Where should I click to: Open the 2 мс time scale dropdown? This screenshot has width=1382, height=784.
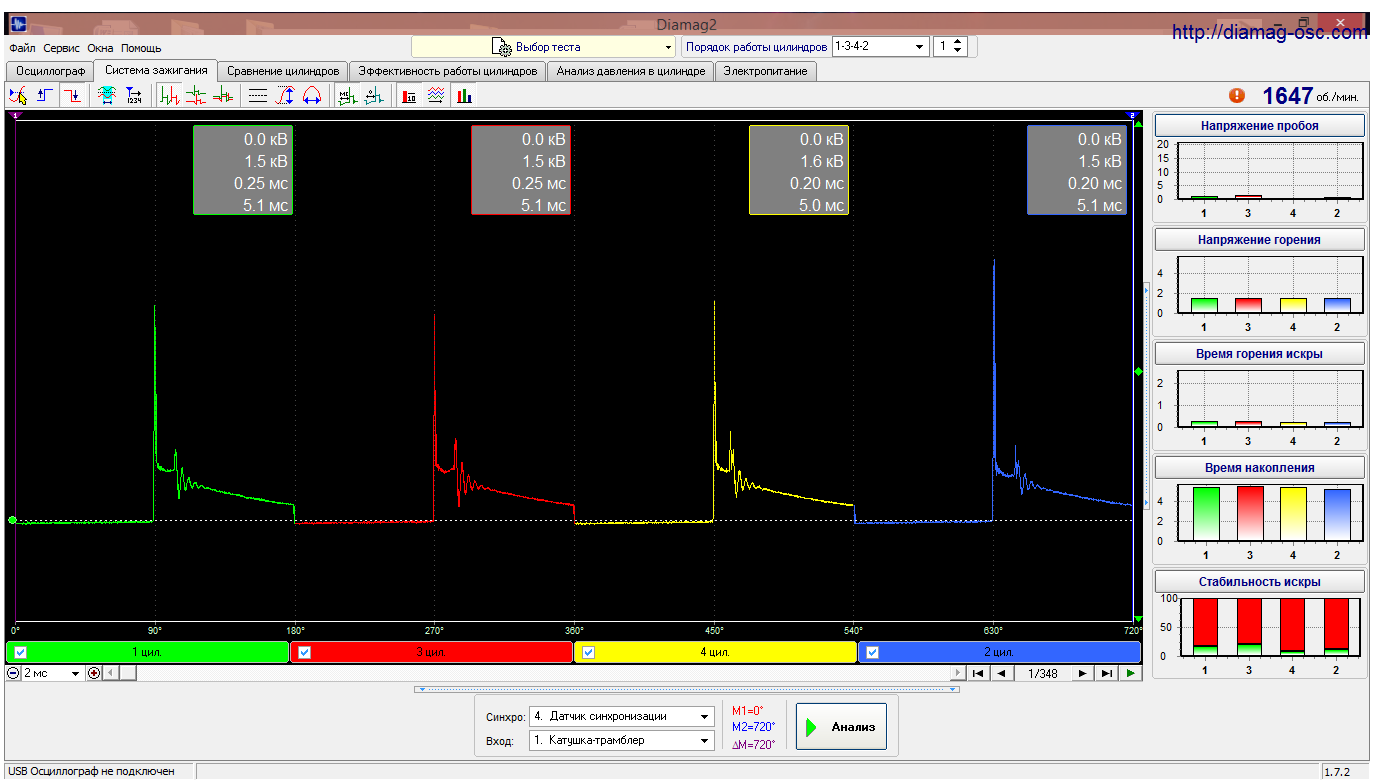tap(52, 673)
